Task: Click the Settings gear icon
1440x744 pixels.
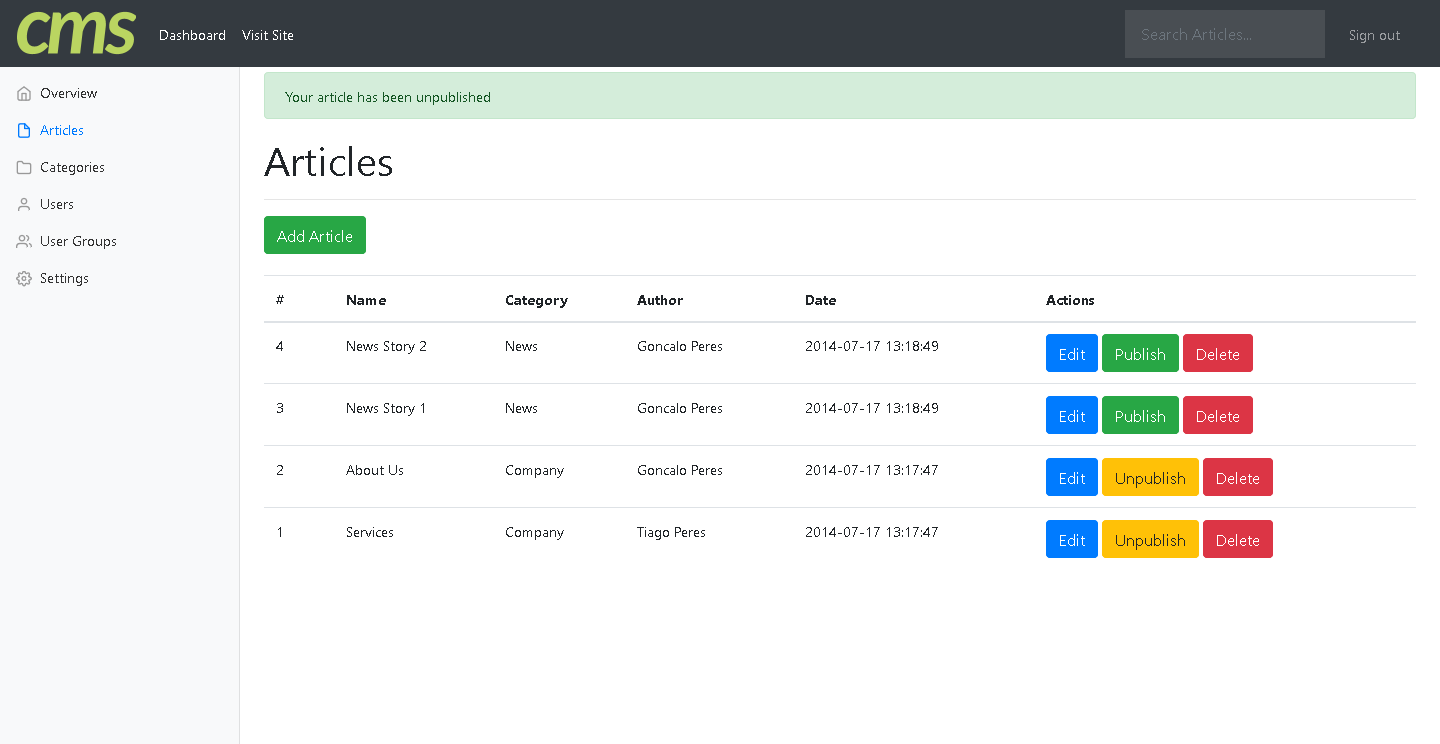Action: (24, 279)
